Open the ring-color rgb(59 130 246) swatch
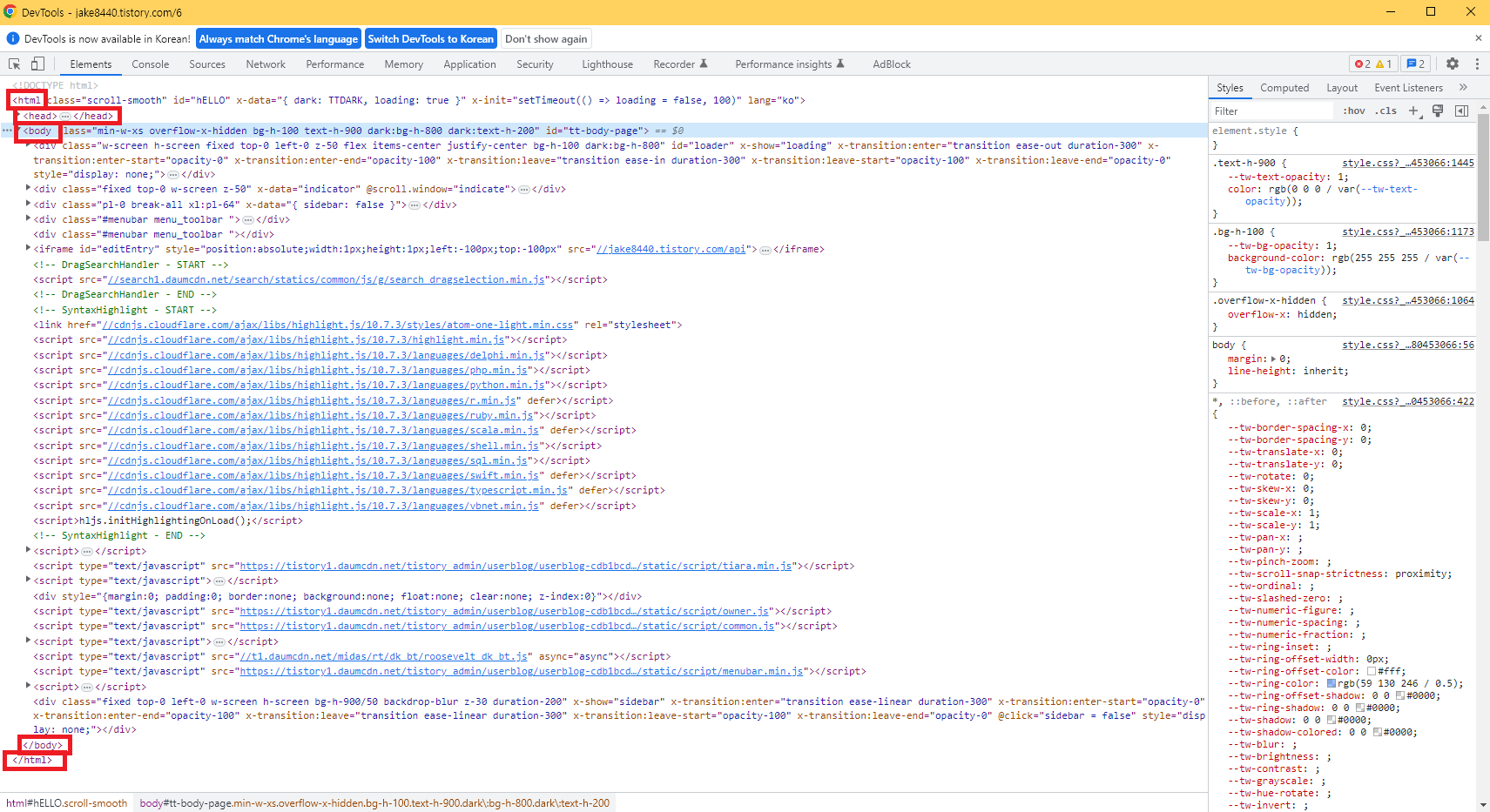Image resolution: width=1490 pixels, height=812 pixels. pyautogui.click(x=1331, y=683)
